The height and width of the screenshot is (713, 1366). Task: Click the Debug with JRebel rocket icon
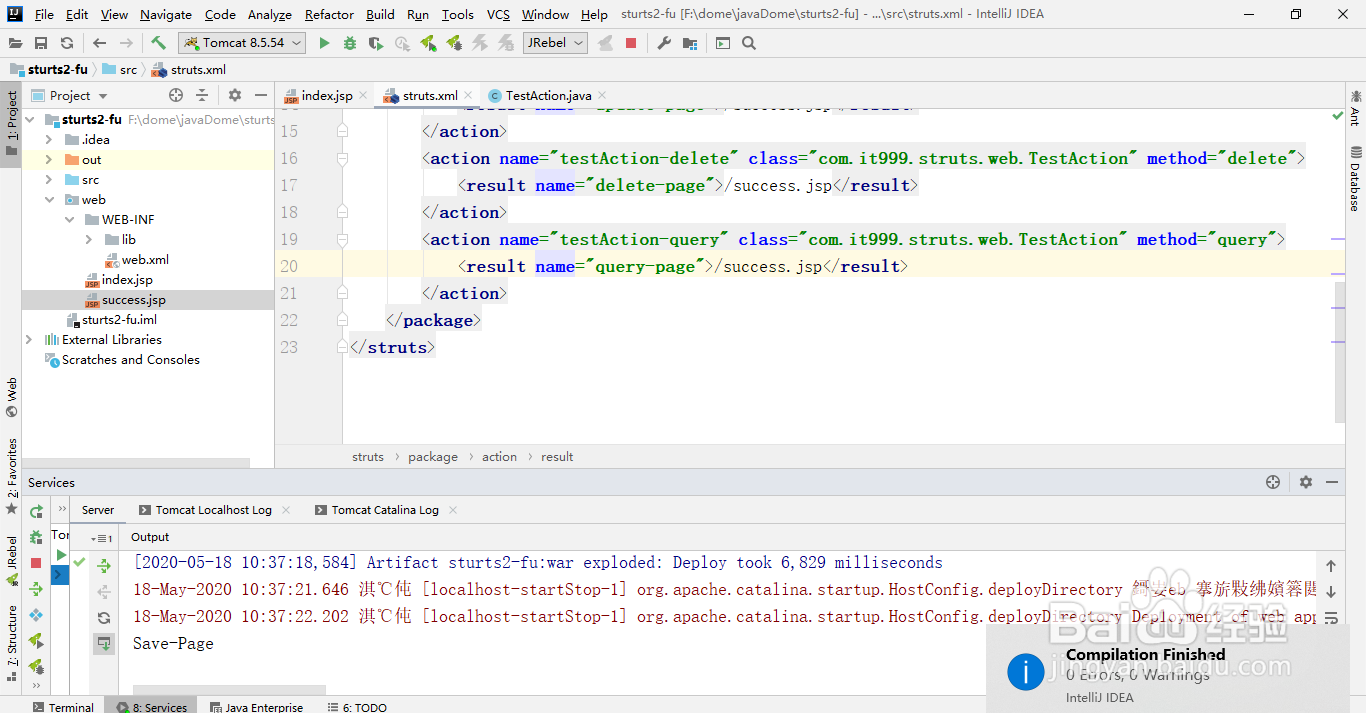(454, 43)
